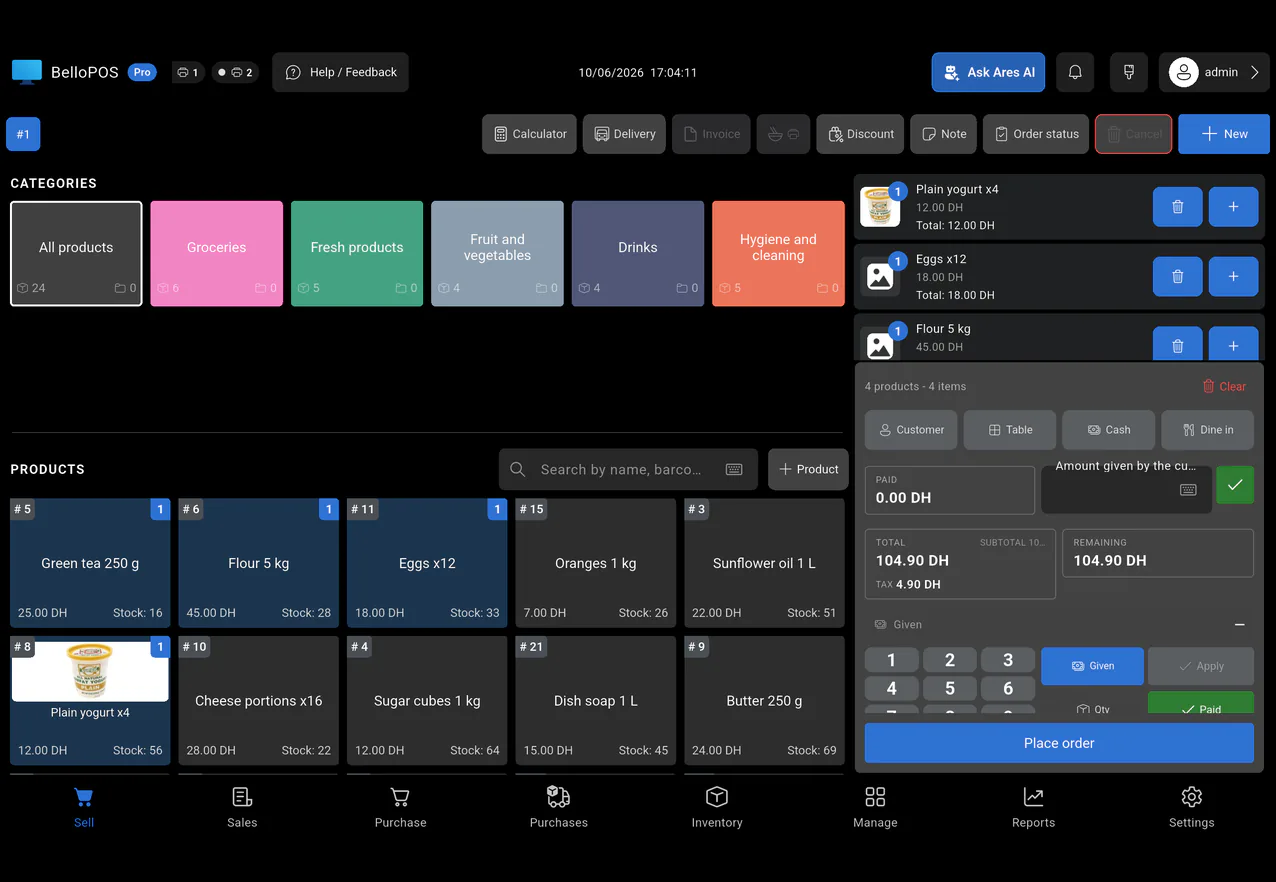Open the Table selector
Screen dimensions: 1276x882
(x=1010, y=430)
